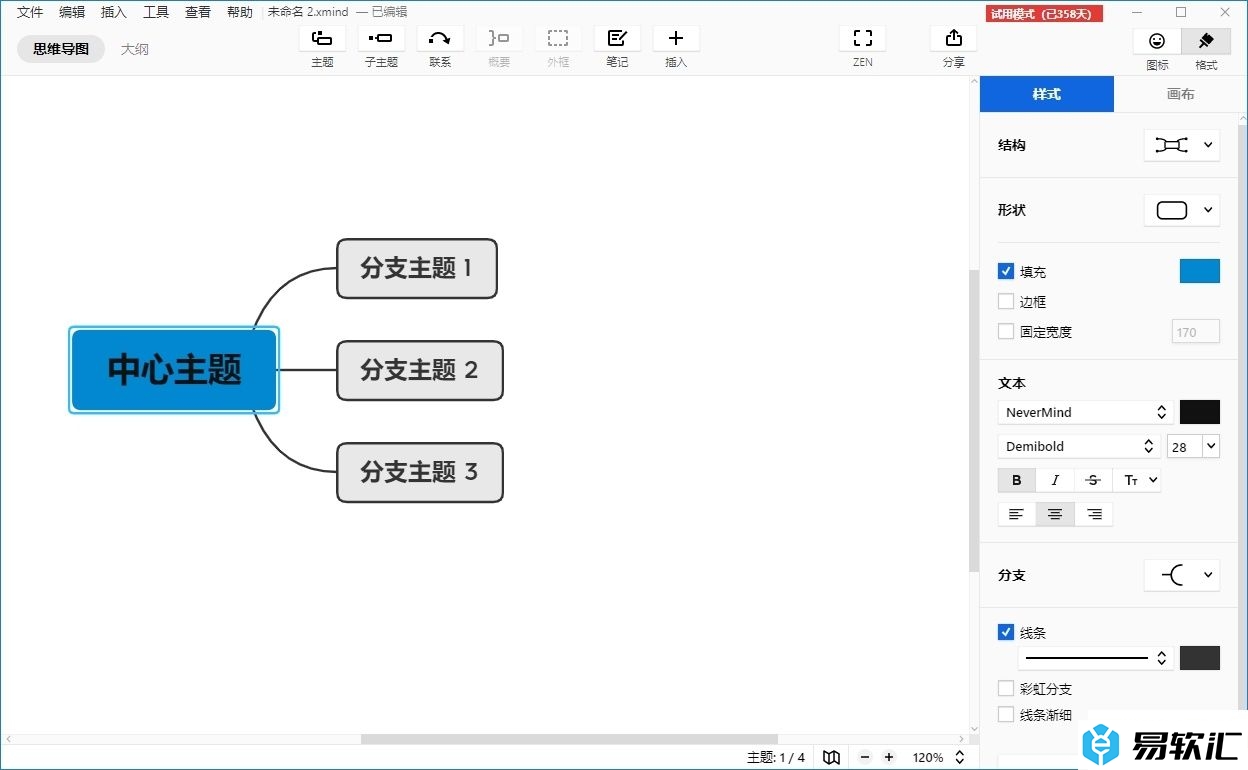The image size is (1248, 770).
Task: Enable 线条渐细 tapered line checkbox
Action: 1006,714
